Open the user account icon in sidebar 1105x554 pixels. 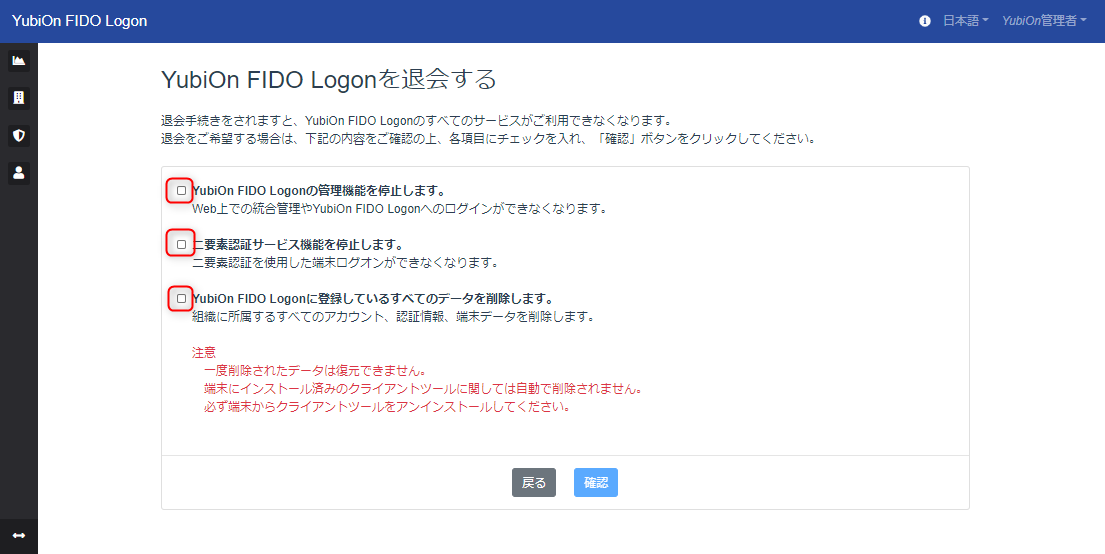[19, 172]
